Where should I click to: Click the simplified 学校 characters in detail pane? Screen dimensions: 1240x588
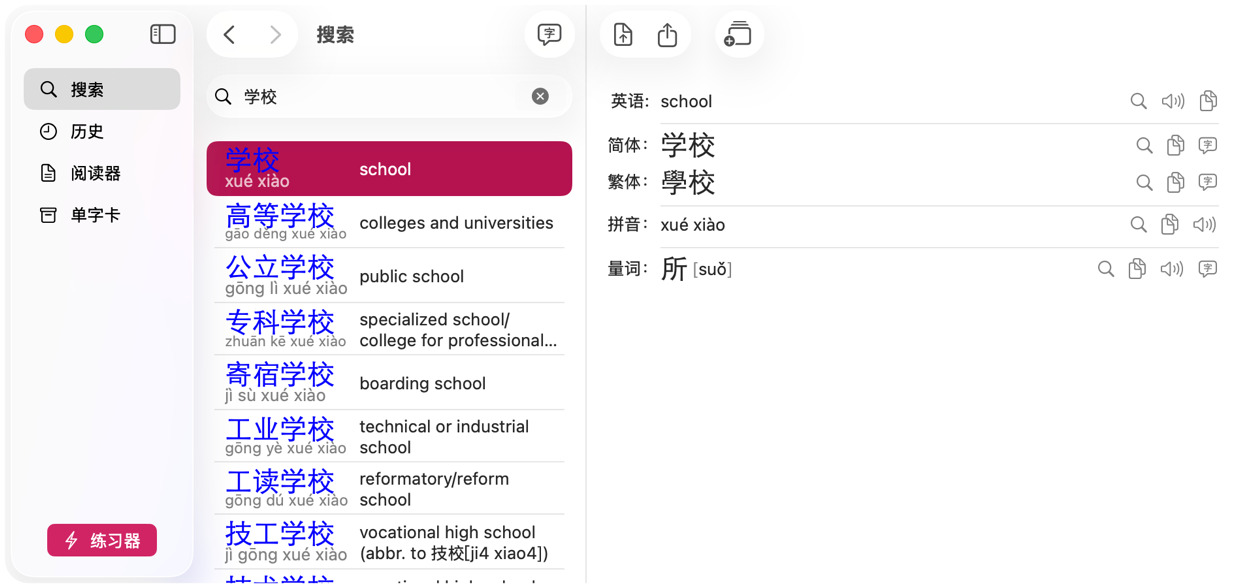[688, 146]
